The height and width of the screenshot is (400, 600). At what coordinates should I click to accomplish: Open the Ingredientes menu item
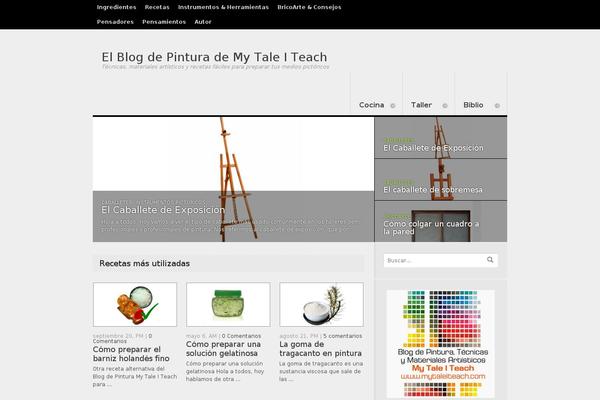(x=116, y=7)
